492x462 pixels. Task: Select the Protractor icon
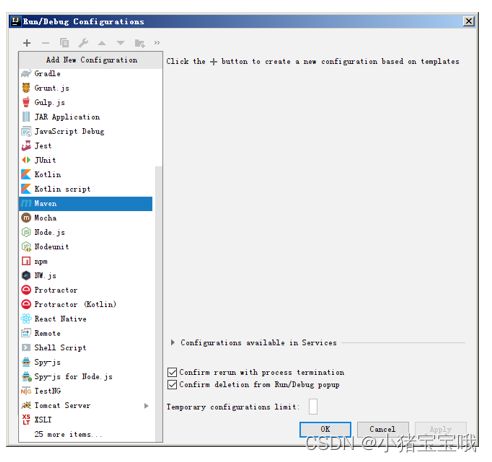[x=26, y=290]
